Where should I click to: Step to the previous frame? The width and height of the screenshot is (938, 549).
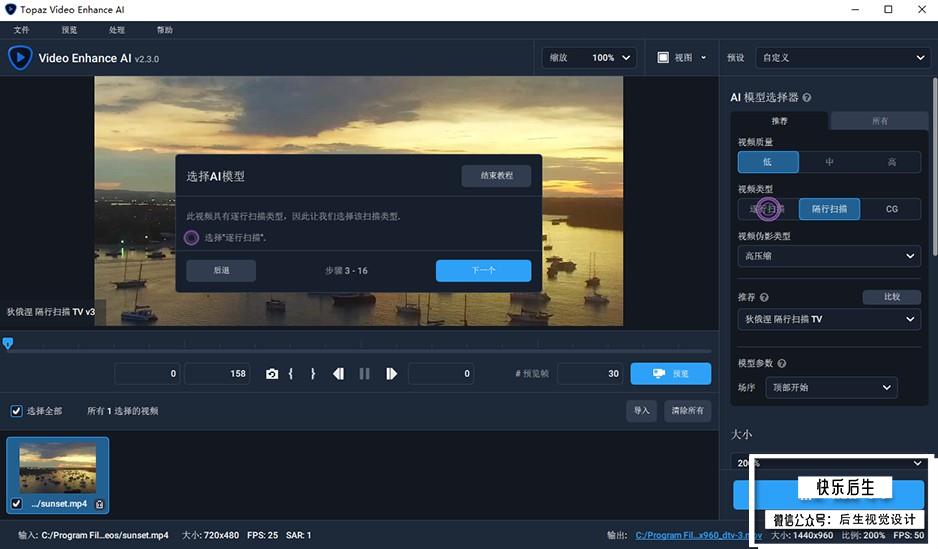(x=339, y=374)
